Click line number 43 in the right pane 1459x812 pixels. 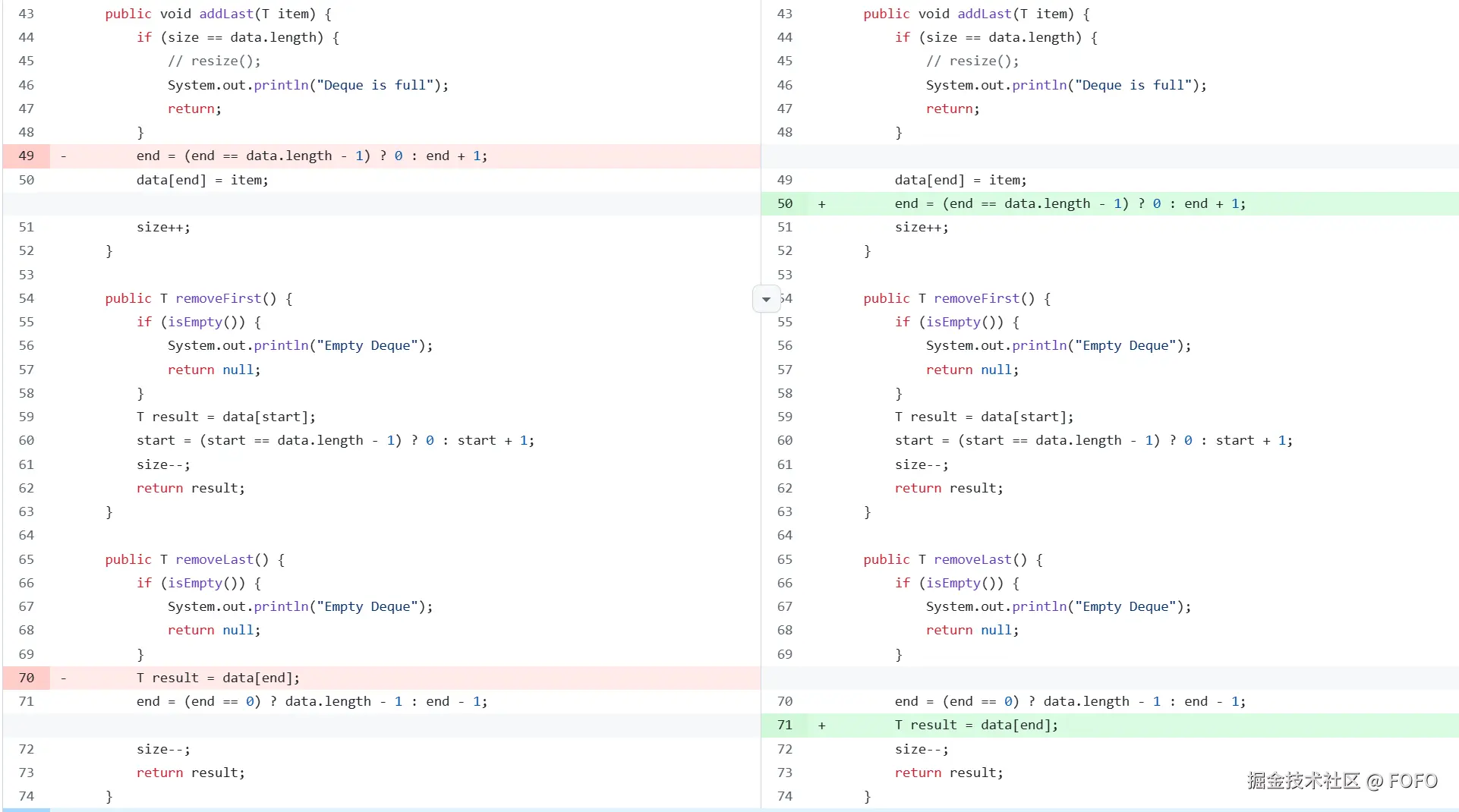point(785,14)
